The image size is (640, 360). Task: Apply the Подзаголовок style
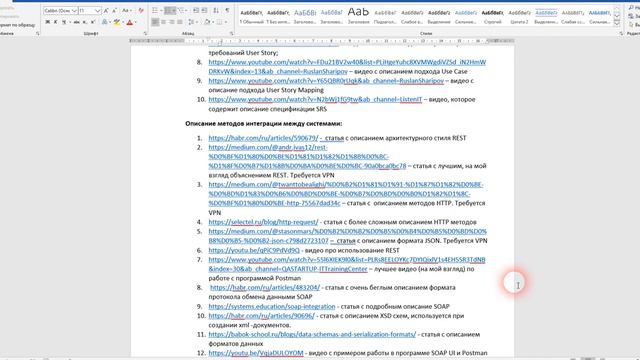(x=385, y=16)
